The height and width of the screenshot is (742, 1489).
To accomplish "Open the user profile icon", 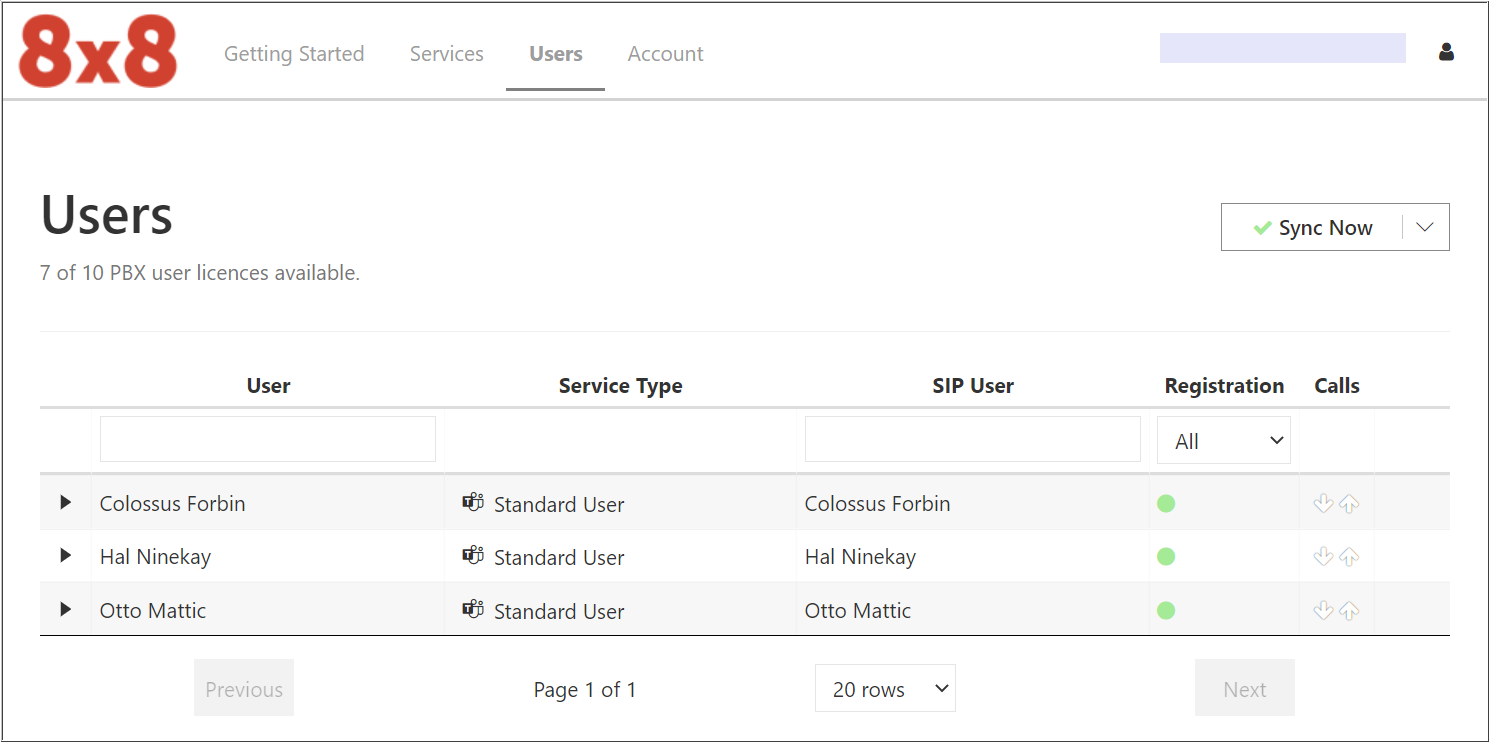I will tap(1446, 52).
